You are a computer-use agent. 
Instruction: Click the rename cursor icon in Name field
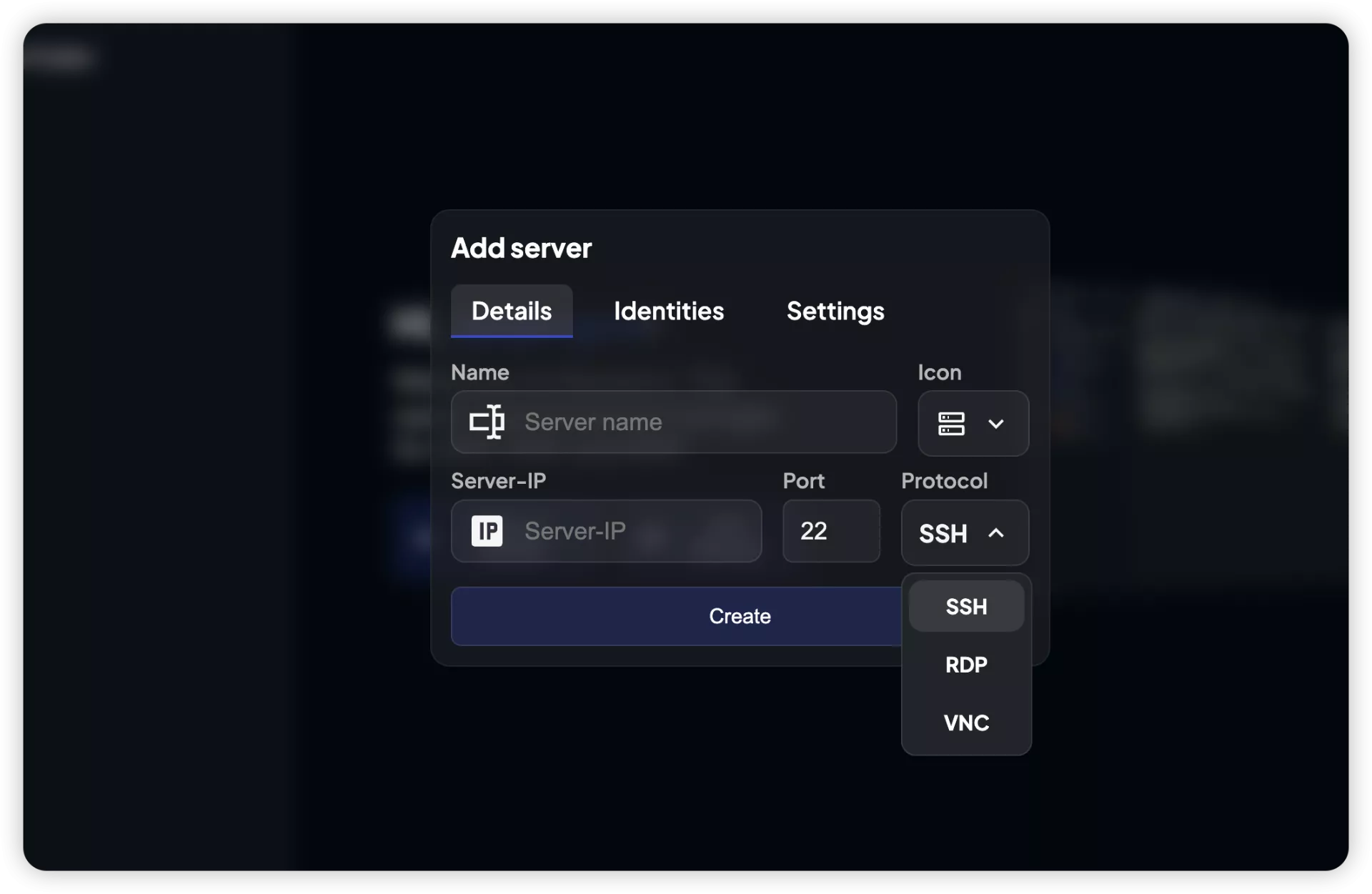[x=487, y=422]
